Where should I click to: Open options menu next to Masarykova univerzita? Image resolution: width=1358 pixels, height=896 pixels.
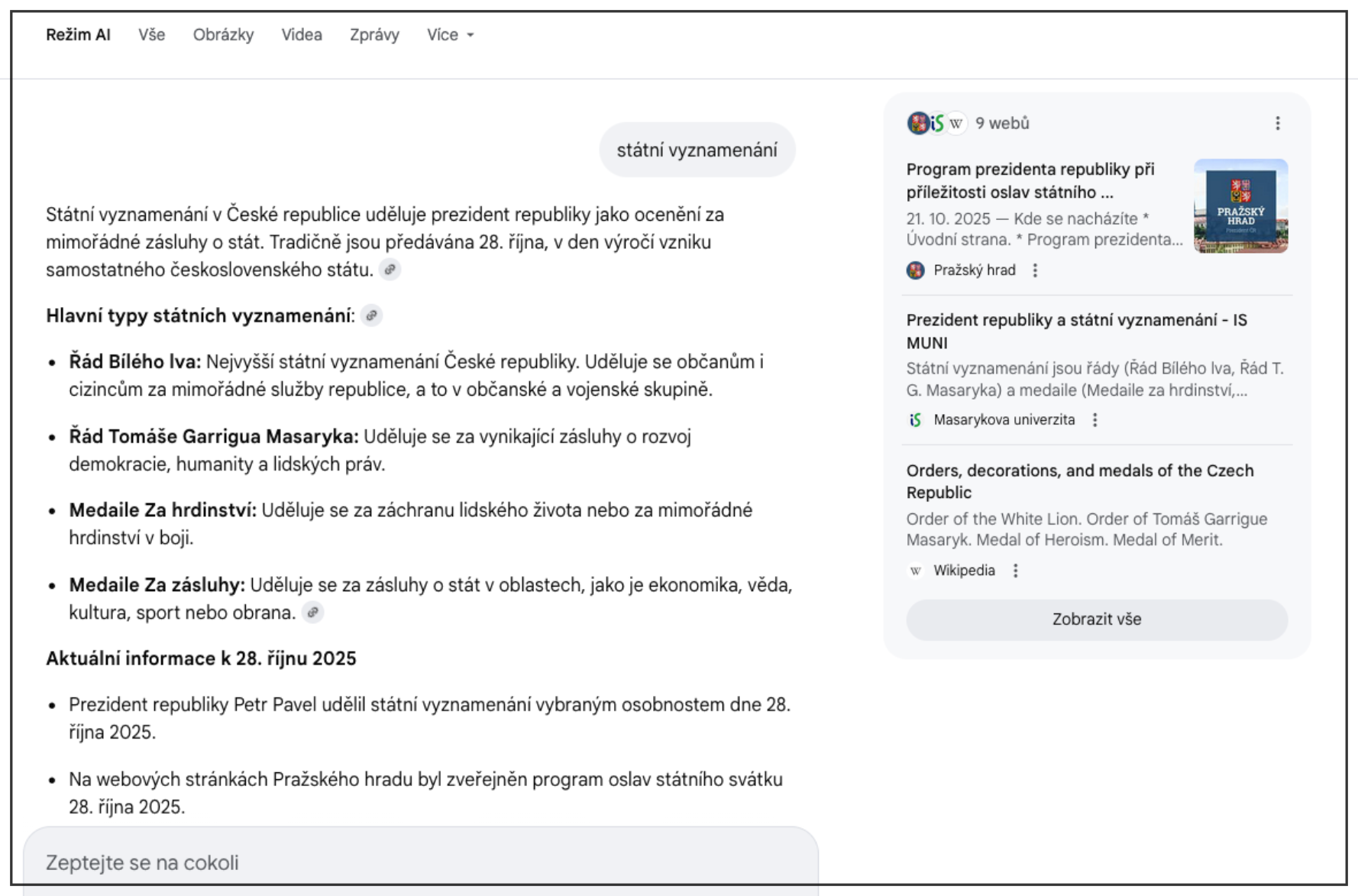coord(1095,420)
